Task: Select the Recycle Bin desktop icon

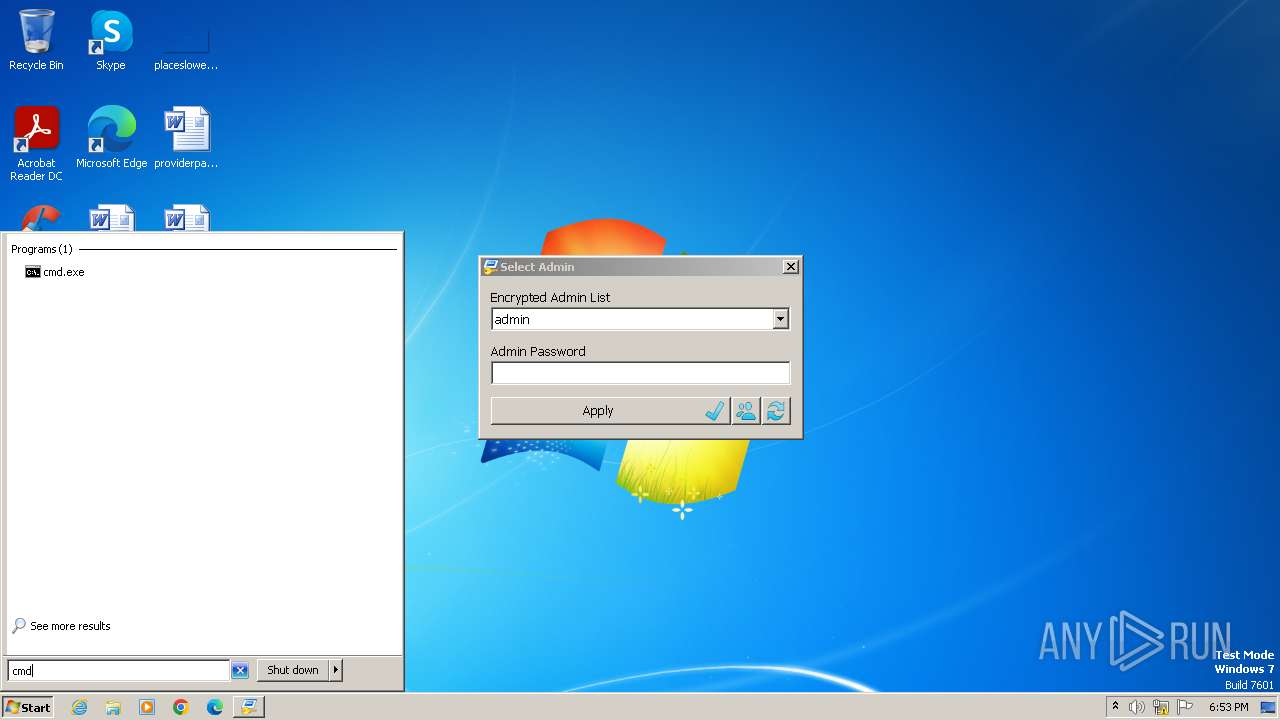Action: pyautogui.click(x=36, y=40)
